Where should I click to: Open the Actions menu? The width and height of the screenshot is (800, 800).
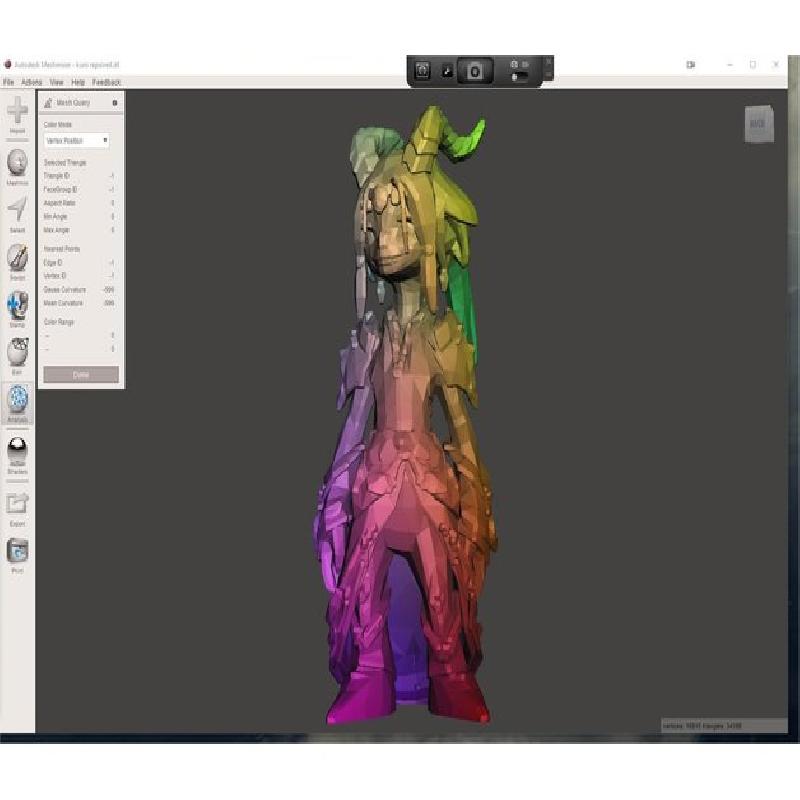pyautogui.click(x=32, y=82)
